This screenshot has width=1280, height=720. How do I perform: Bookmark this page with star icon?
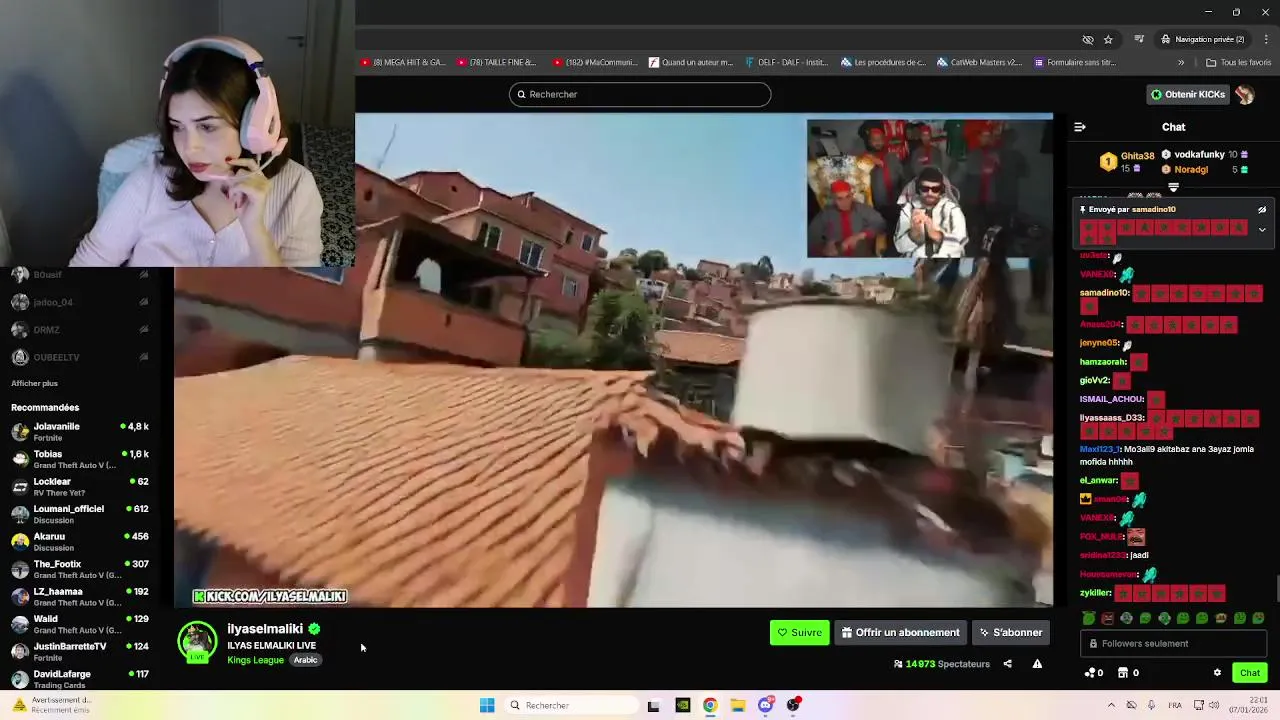1108,39
